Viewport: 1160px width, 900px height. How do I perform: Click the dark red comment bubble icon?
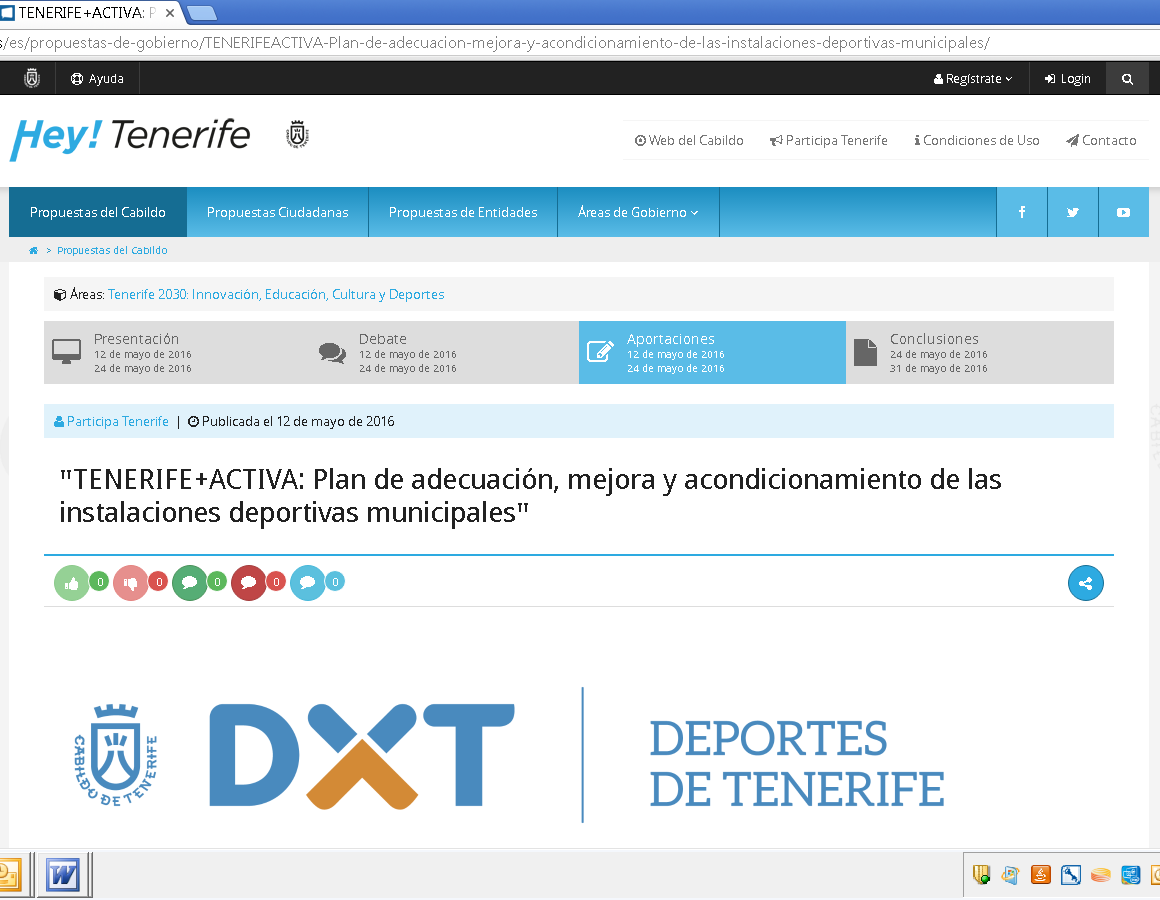tap(249, 583)
